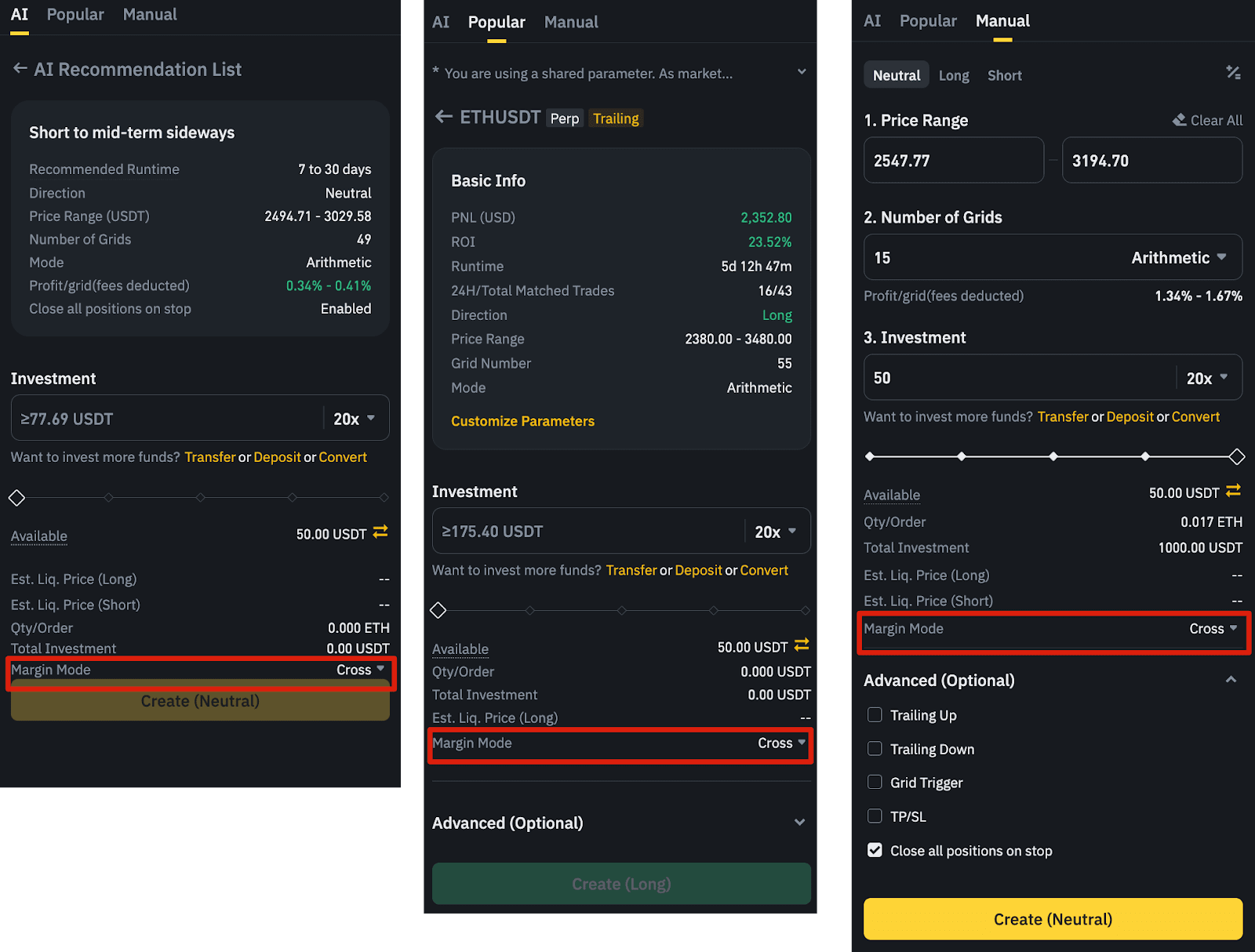Open 20x leverage dropdown in Manual Investment
Screen dimensions: 1255x952
click(1206, 378)
